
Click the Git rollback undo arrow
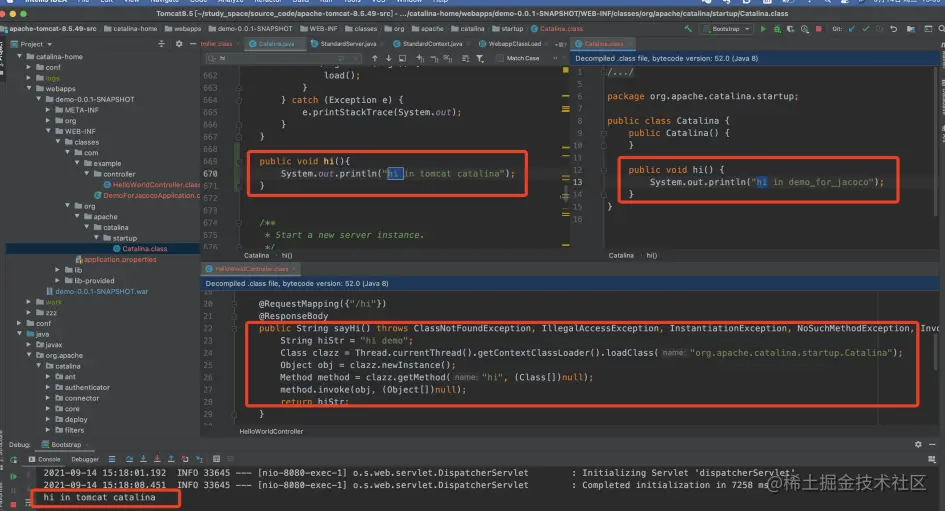(894, 28)
